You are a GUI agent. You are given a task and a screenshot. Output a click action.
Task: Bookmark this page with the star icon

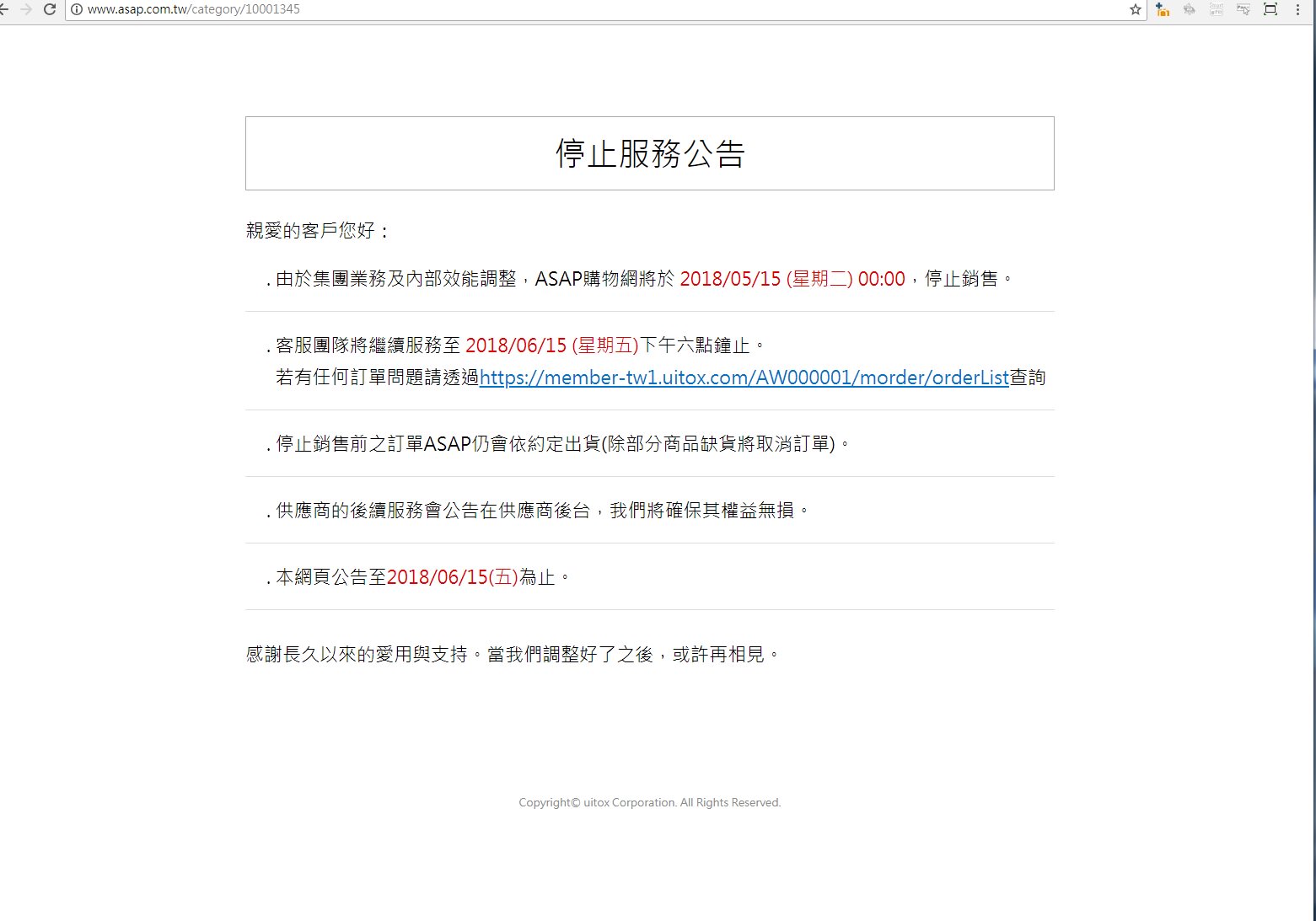click(1135, 9)
